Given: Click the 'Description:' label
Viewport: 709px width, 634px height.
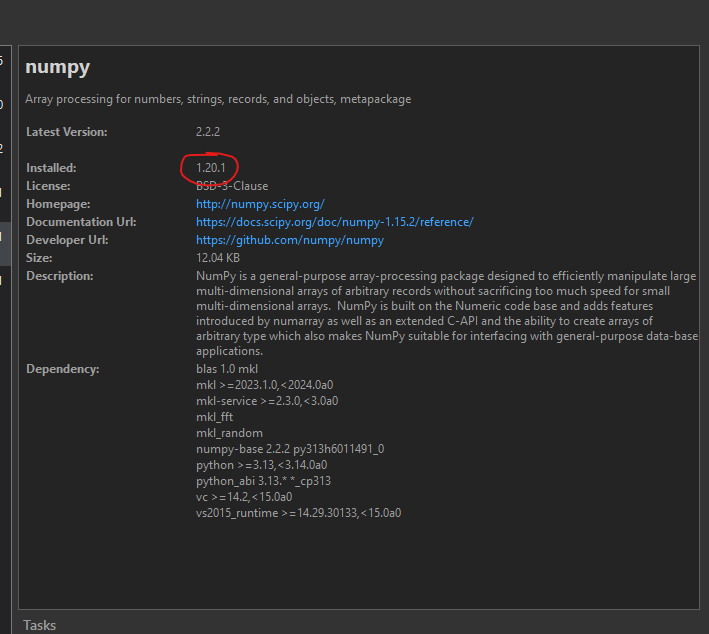Looking at the screenshot, I should (x=60, y=276).
